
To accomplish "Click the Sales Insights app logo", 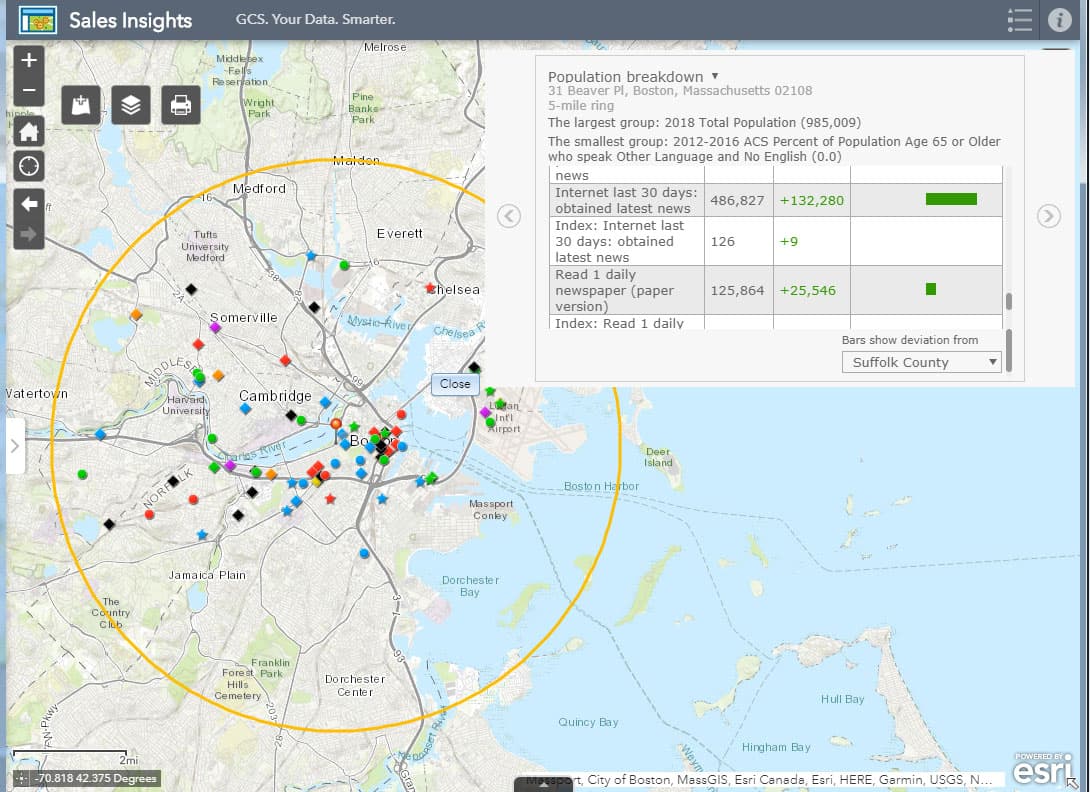I will 38,19.
